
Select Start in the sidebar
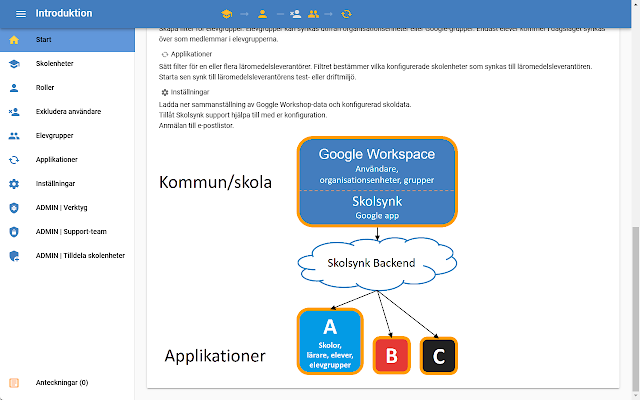(67, 40)
